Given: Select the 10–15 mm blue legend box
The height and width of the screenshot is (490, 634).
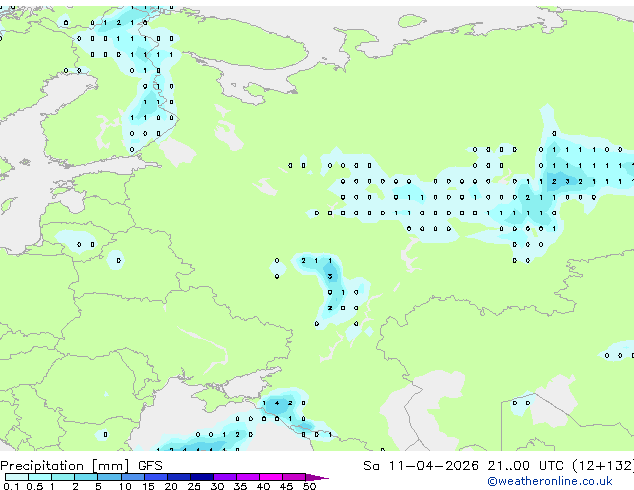Looking at the screenshot, I should pyautogui.click(x=133, y=477).
